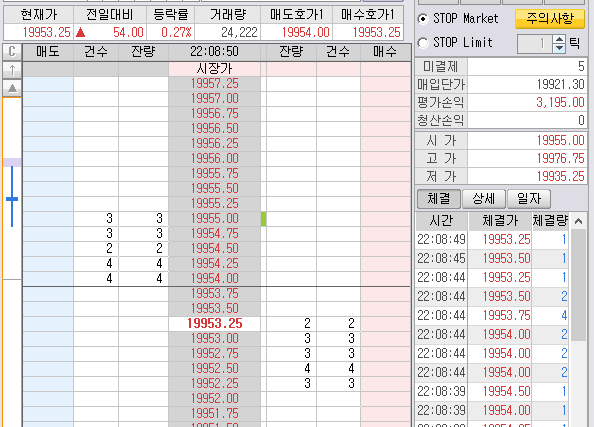
Task: Click the 현재가 value 19953.25 in summary
Action: pyautogui.click(x=38, y=33)
